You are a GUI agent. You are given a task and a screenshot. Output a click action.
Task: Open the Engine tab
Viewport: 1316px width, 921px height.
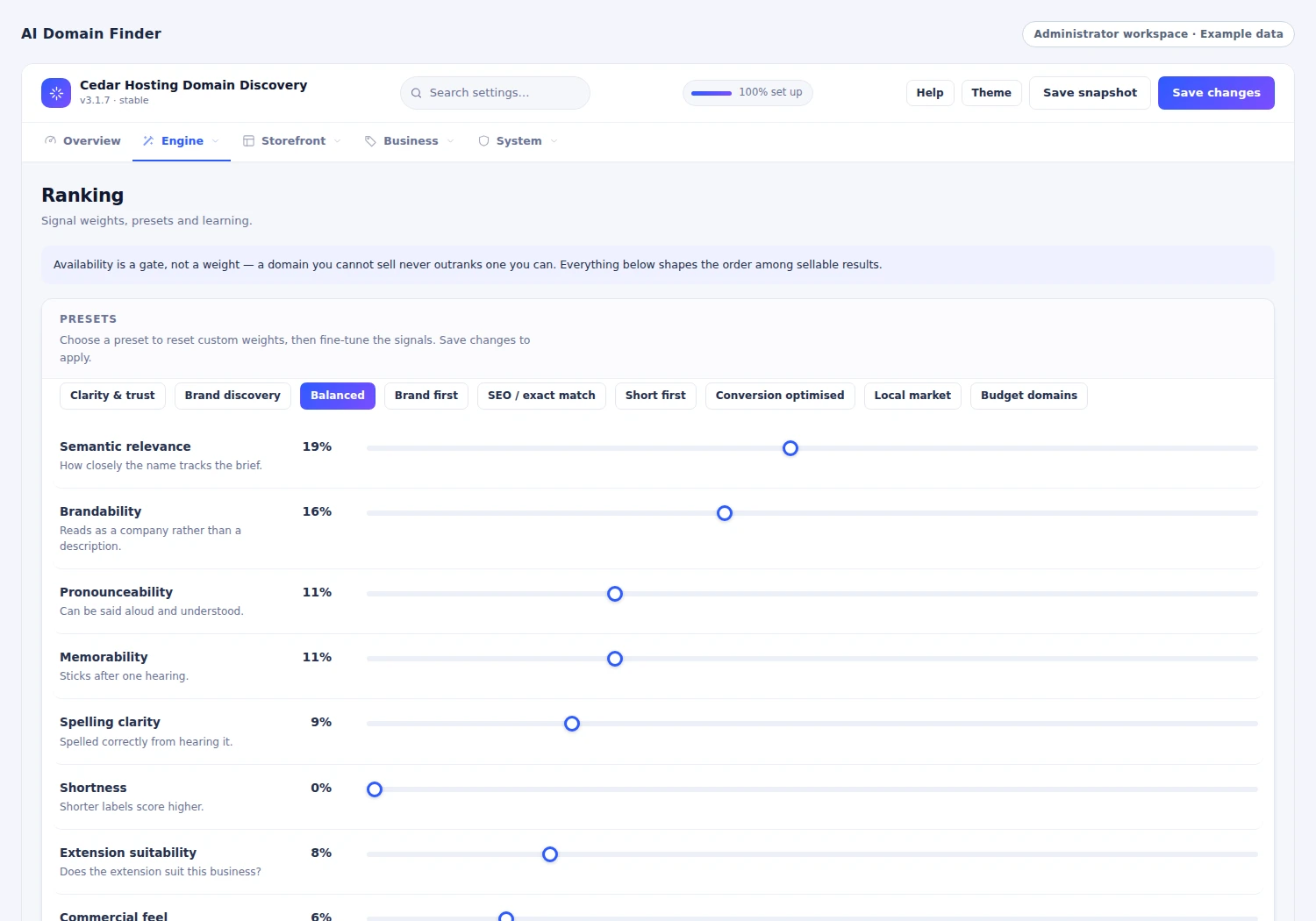[x=182, y=141]
